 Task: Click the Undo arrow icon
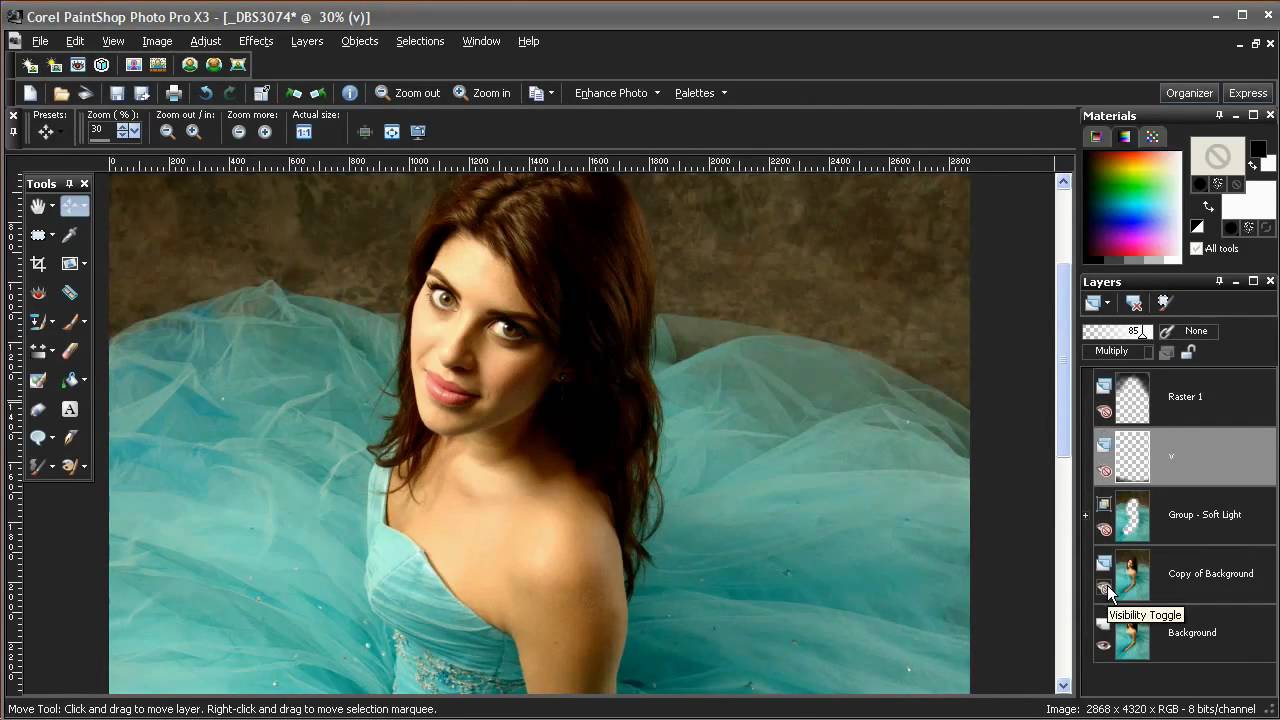206,93
